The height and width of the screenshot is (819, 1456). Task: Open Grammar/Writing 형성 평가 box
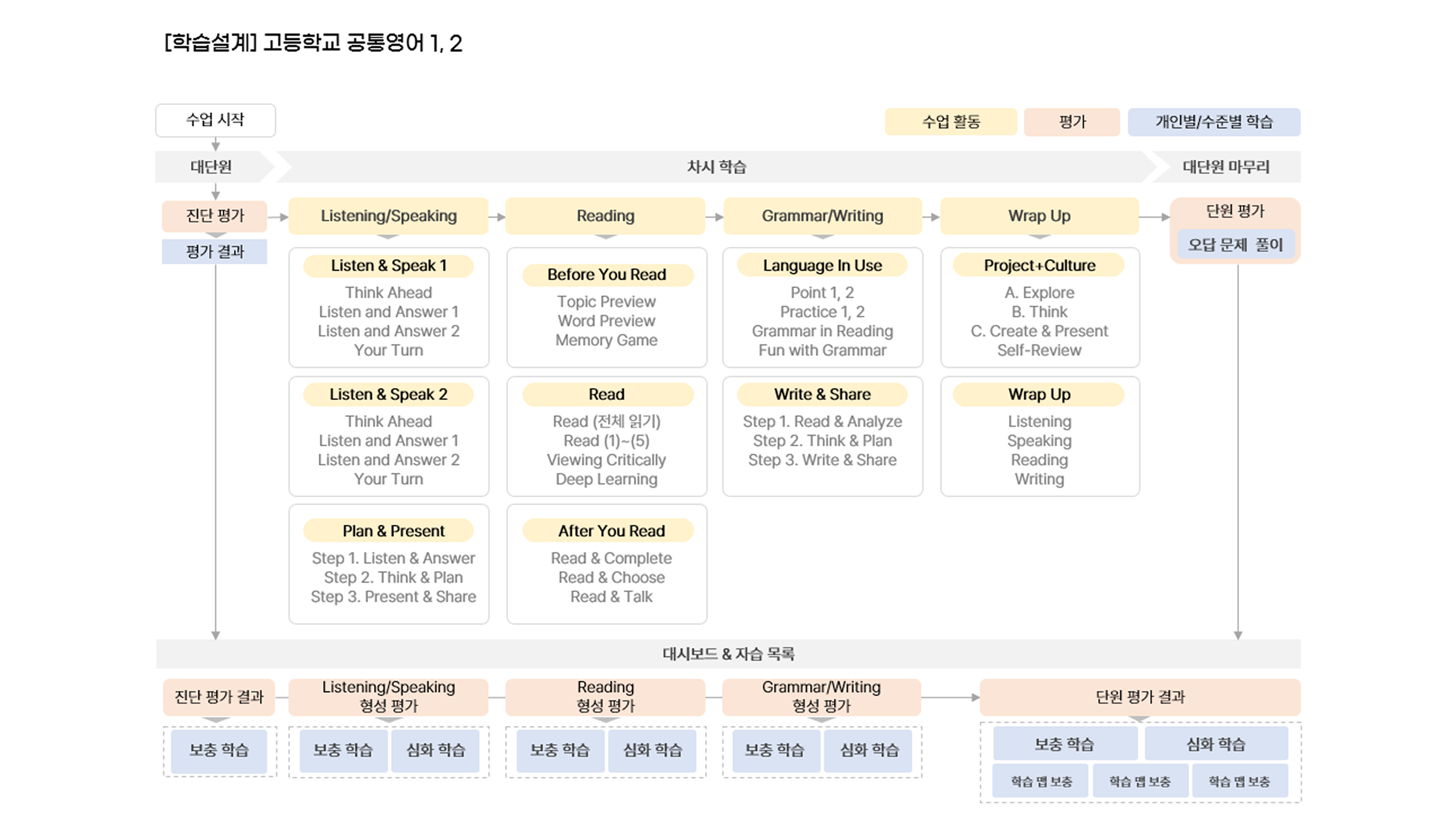point(822,697)
